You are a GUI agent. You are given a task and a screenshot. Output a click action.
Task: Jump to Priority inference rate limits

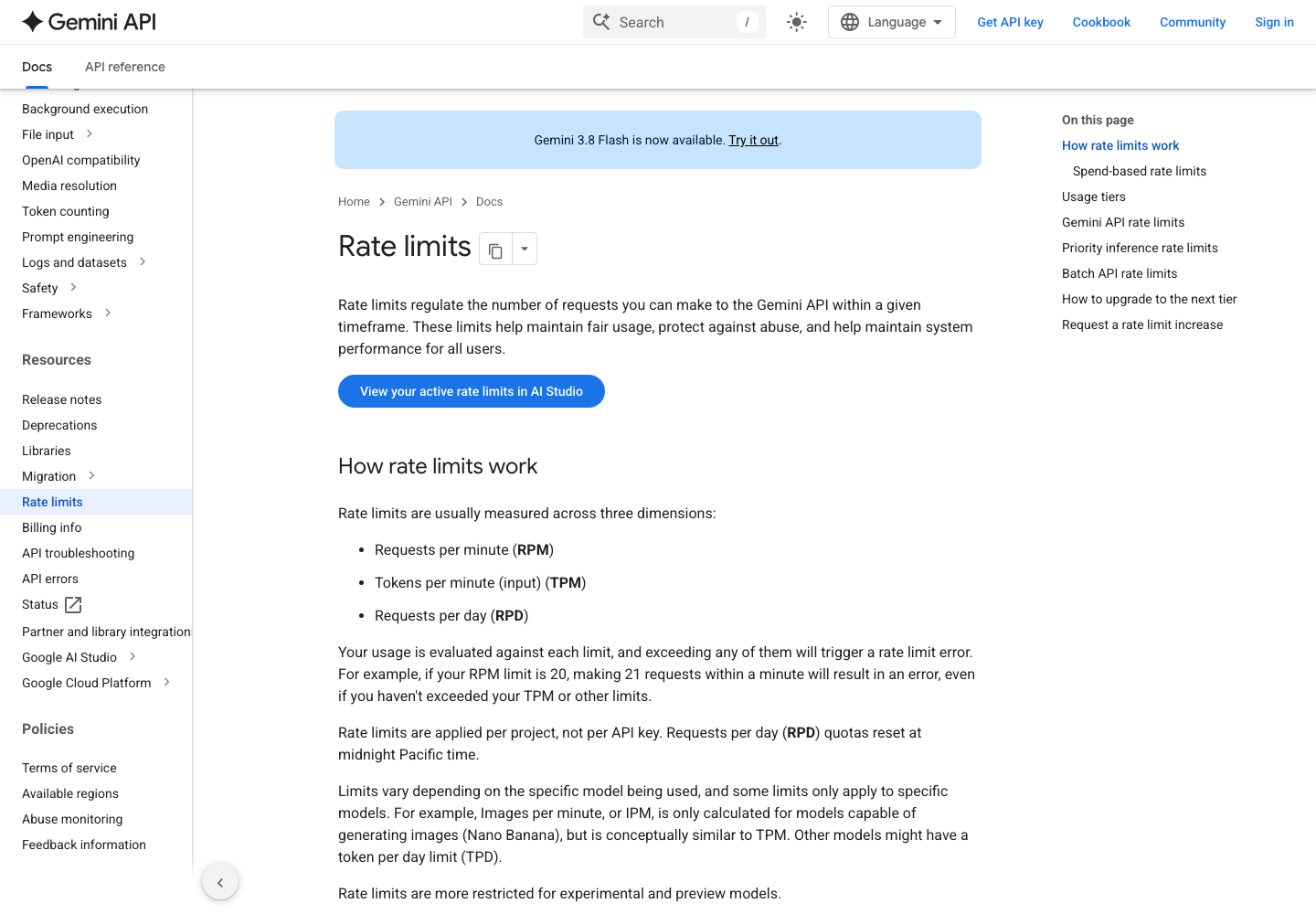pos(1140,248)
